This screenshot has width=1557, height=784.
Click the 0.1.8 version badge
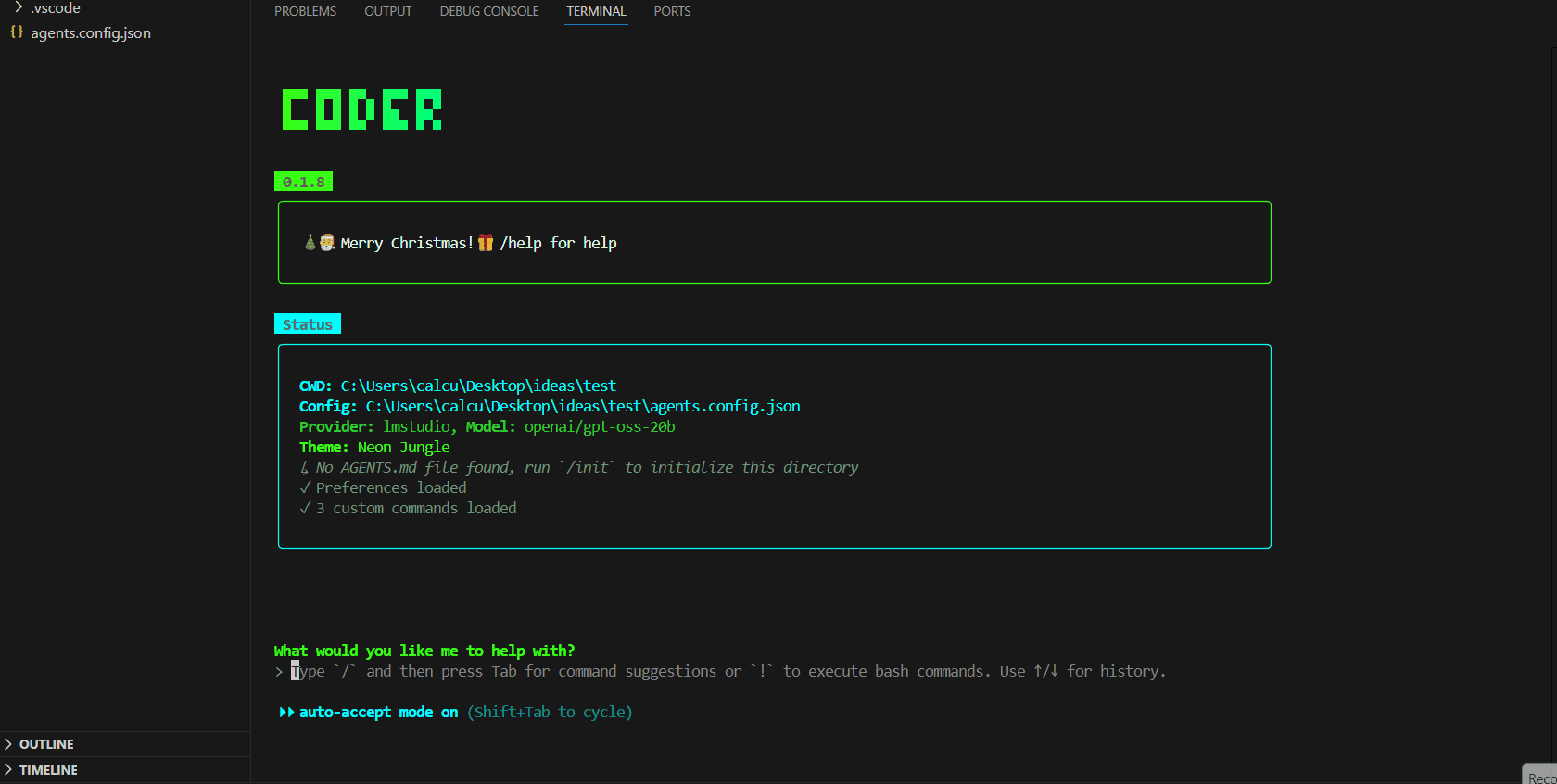click(x=303, y=182)
